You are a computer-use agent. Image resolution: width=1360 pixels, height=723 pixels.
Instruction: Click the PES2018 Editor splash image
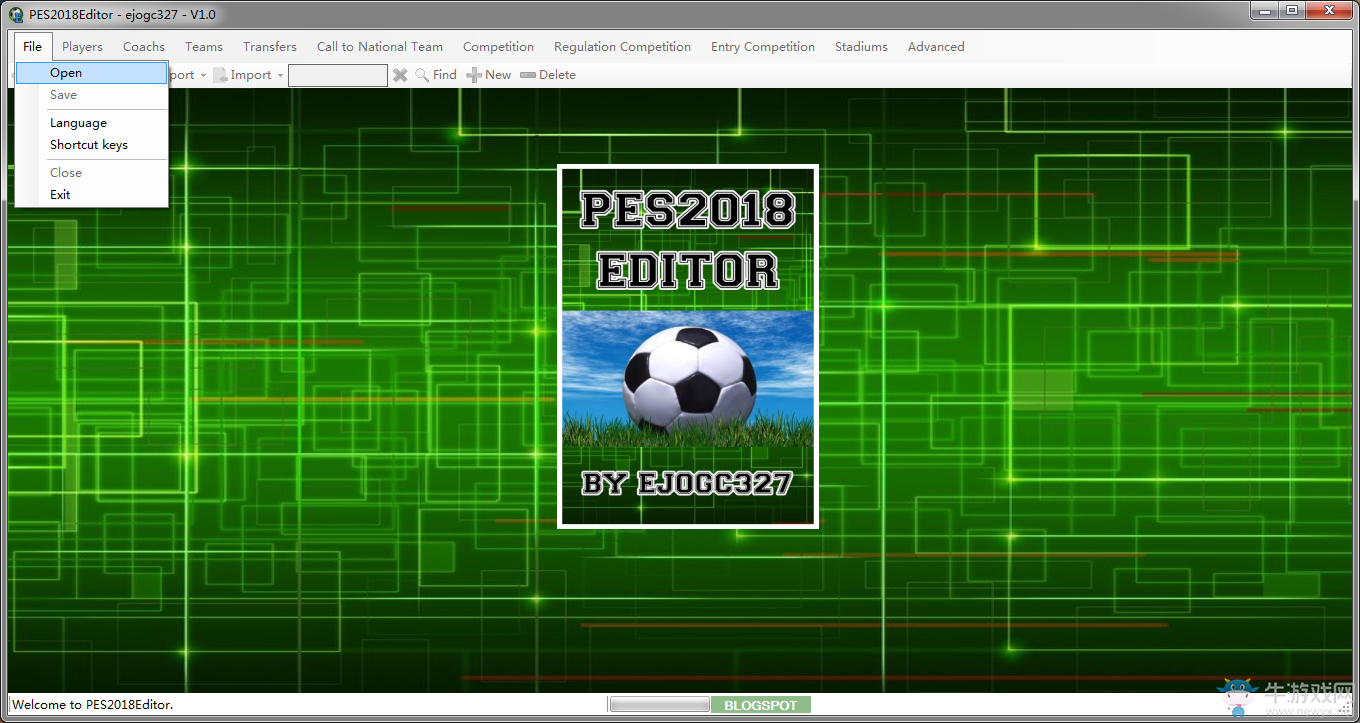[688, 346]
